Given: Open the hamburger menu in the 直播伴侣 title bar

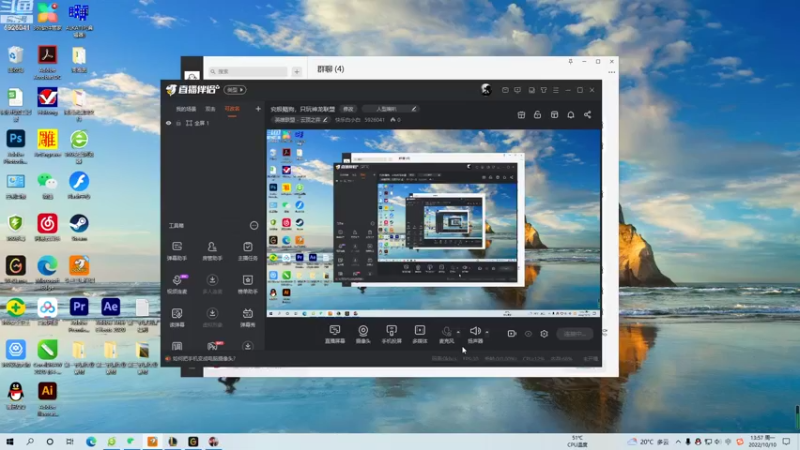Looking at the screenshot, I should (556, 90).
